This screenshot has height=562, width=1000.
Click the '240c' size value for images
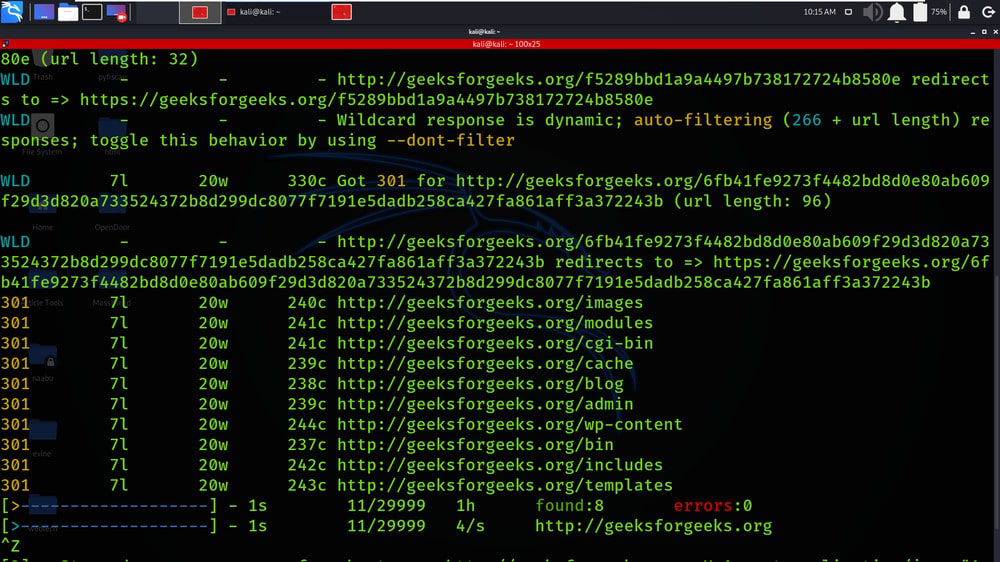coord(307,303)
